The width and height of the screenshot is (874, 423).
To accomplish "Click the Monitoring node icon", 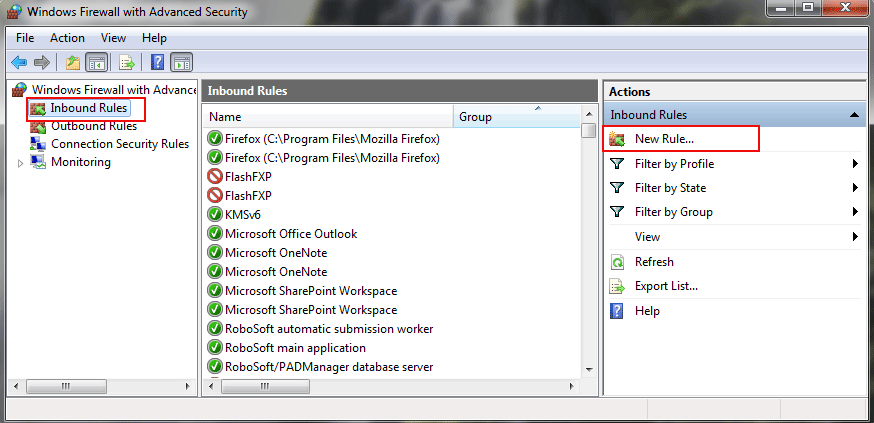I will (x=38, y=162).
